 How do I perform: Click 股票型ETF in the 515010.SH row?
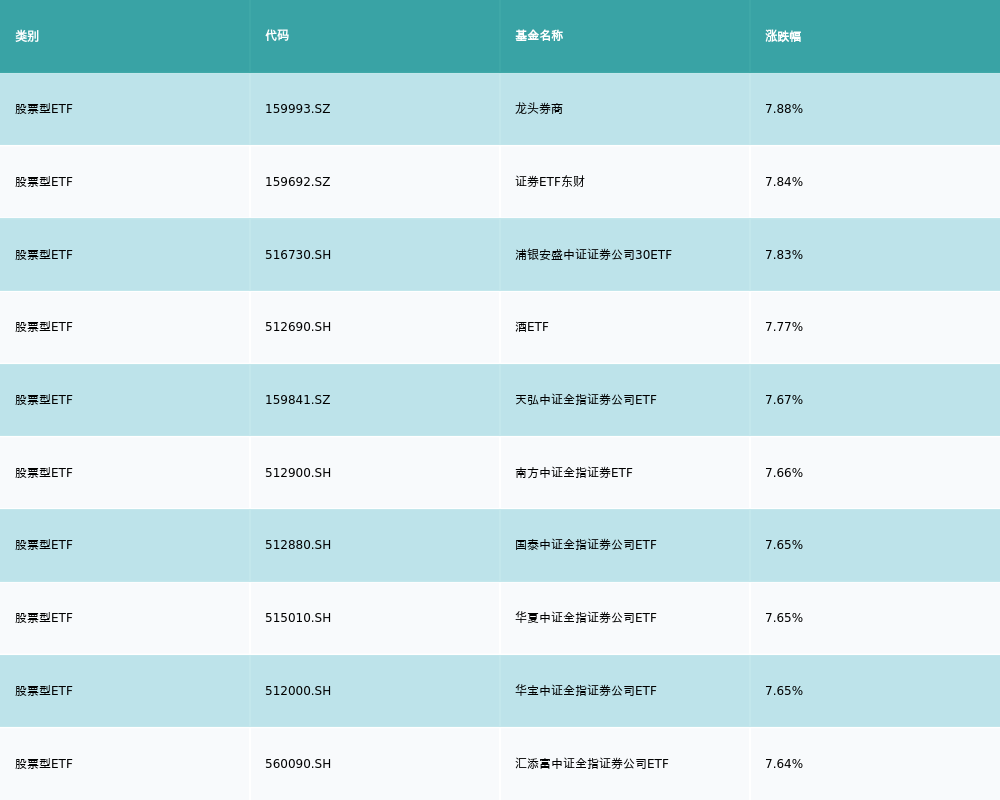point(44,618)
